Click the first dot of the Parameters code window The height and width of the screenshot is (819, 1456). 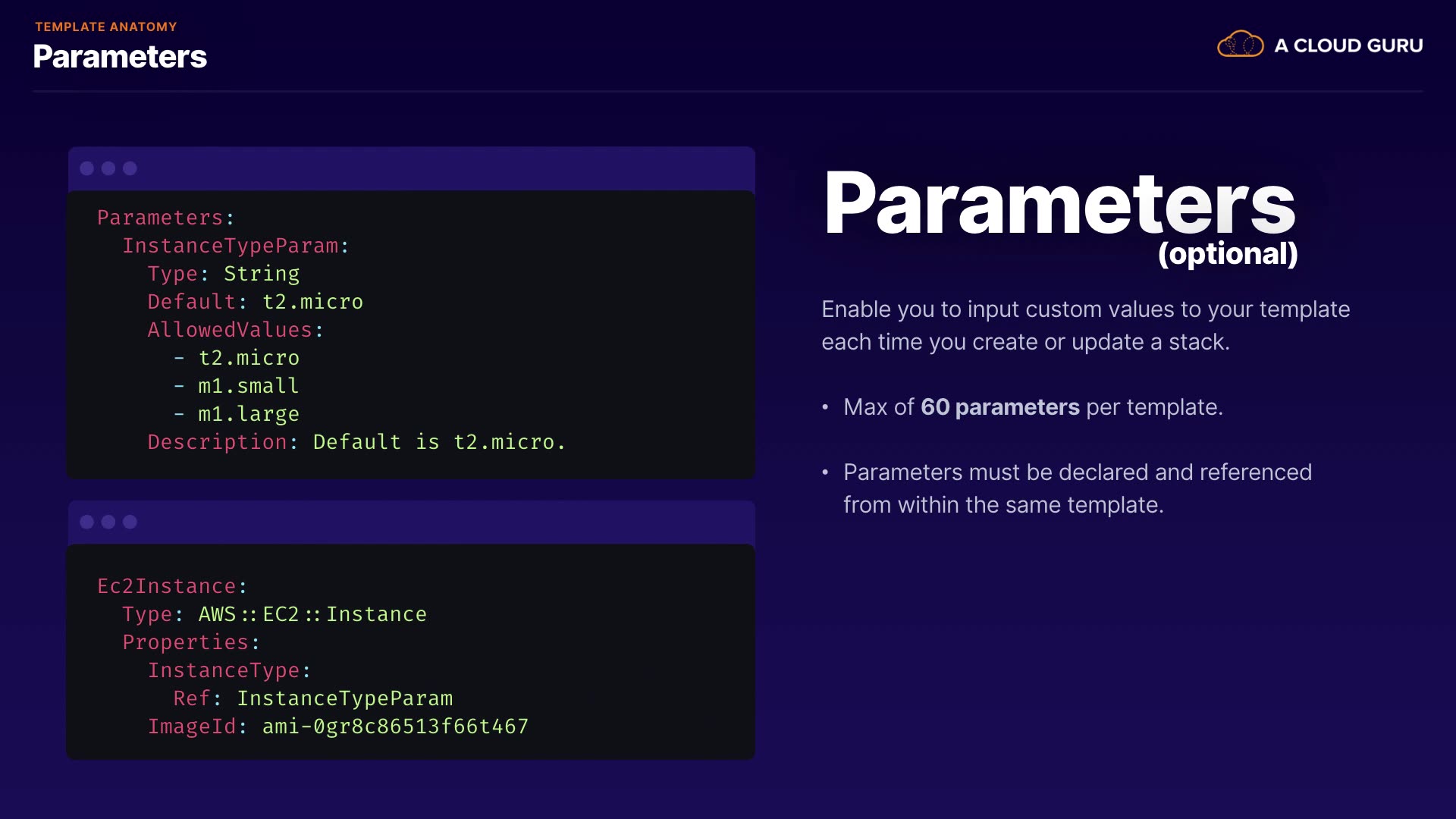[x=87, y=168]
